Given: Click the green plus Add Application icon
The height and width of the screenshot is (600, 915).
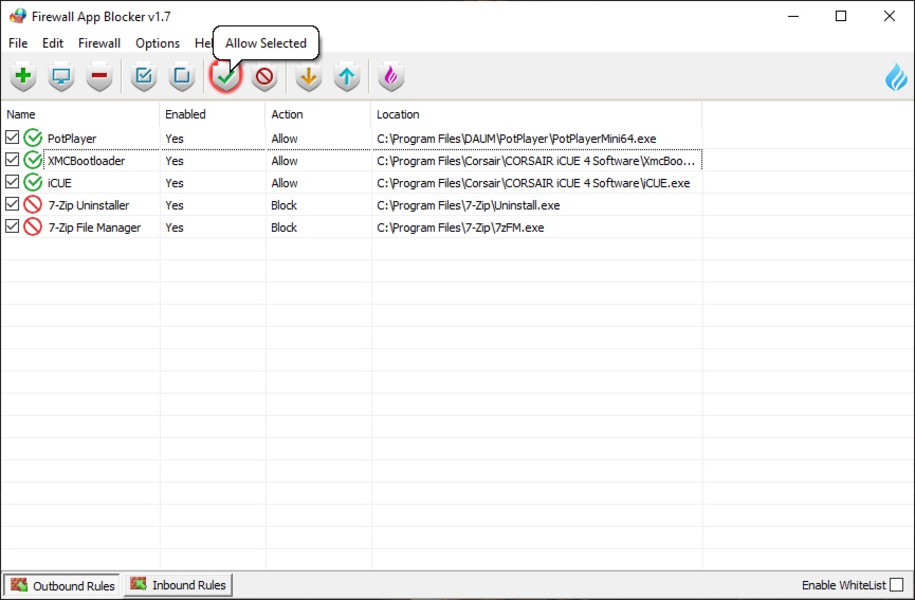Looking at the screenshot, I should [x=23, y=76].
